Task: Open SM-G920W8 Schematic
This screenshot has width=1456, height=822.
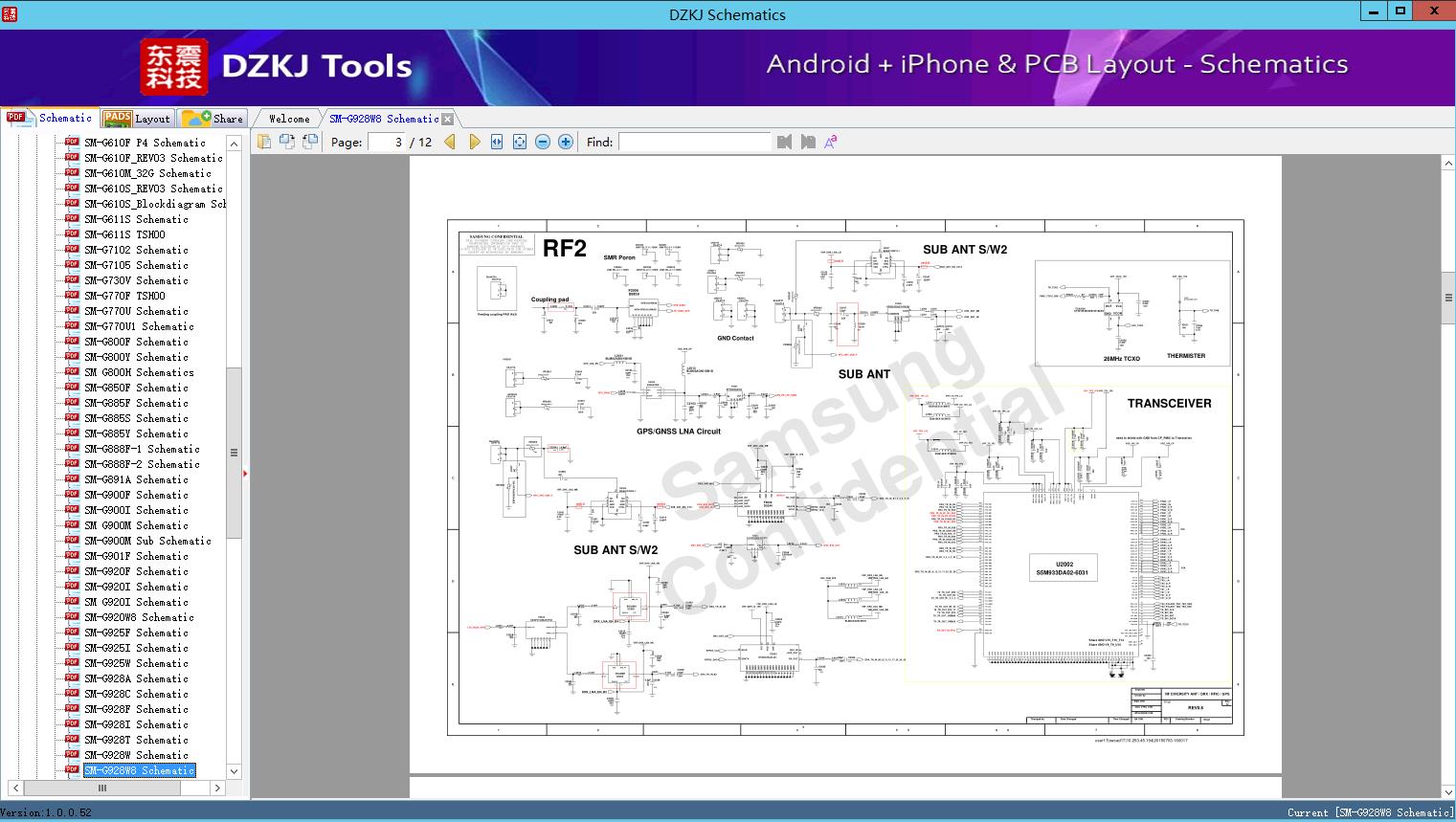Action: (139, 617)
